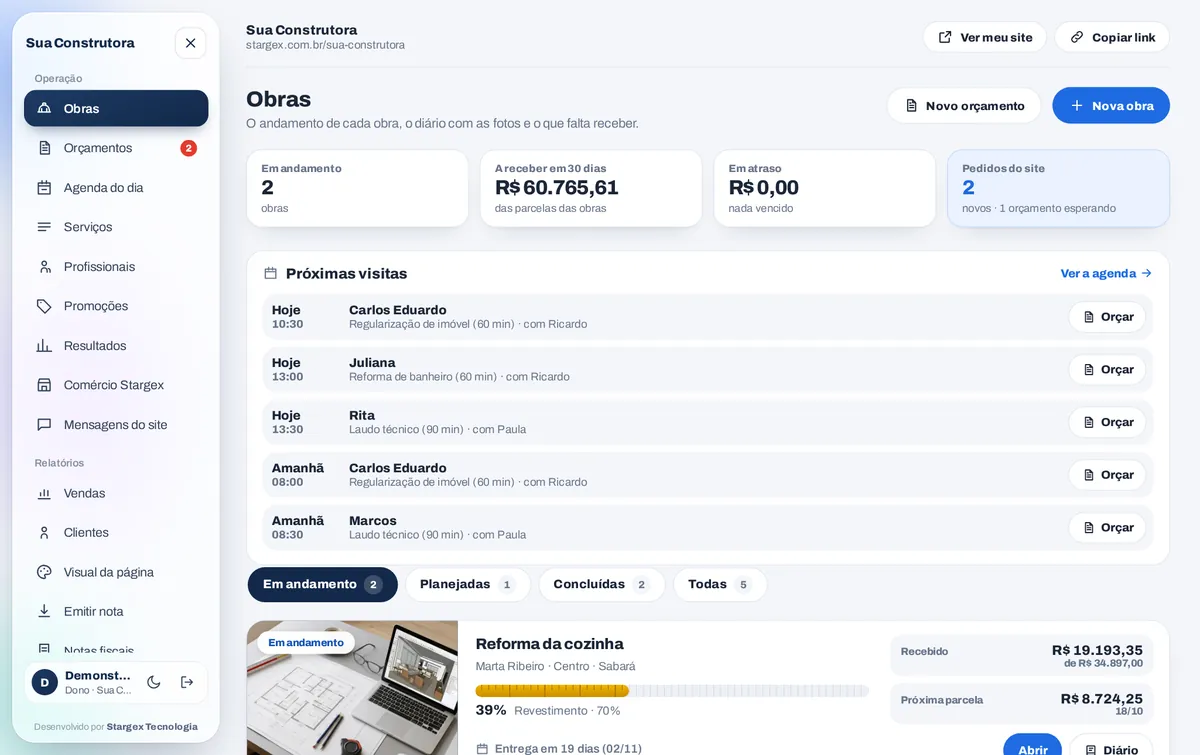Open the Pedidos do site summary card
This screenshot has height=755, width=1200.
(x=1058, y=188)
